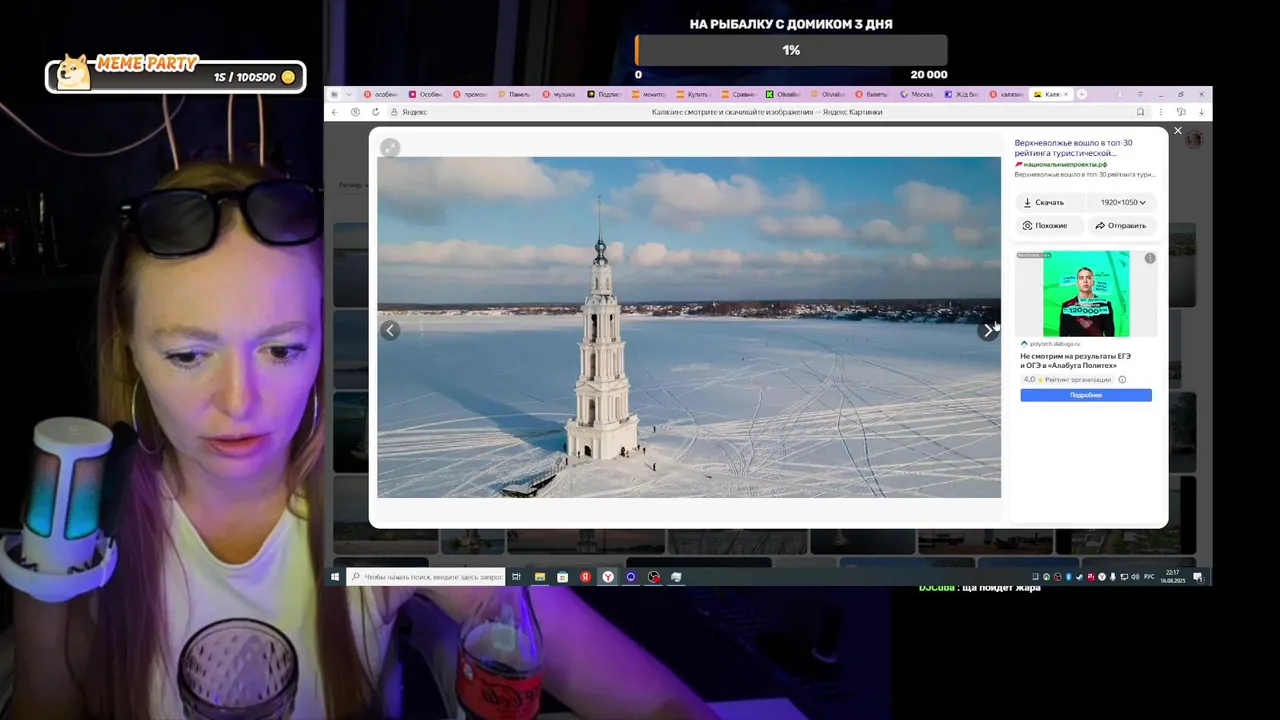
Task: Switch to the Ж/д билеты browser tab
Action: (962, 94)
